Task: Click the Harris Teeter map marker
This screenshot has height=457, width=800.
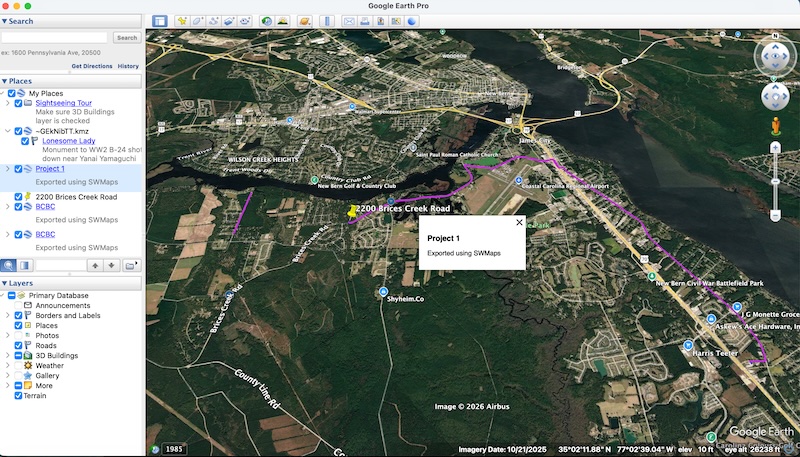Action: click(x=688, y=345)
